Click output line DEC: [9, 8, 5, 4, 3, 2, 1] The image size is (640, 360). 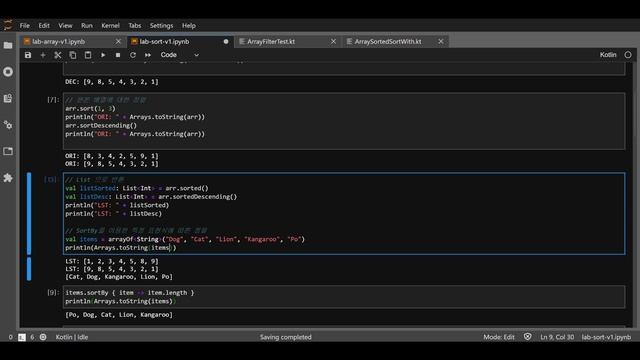[112, 82]
